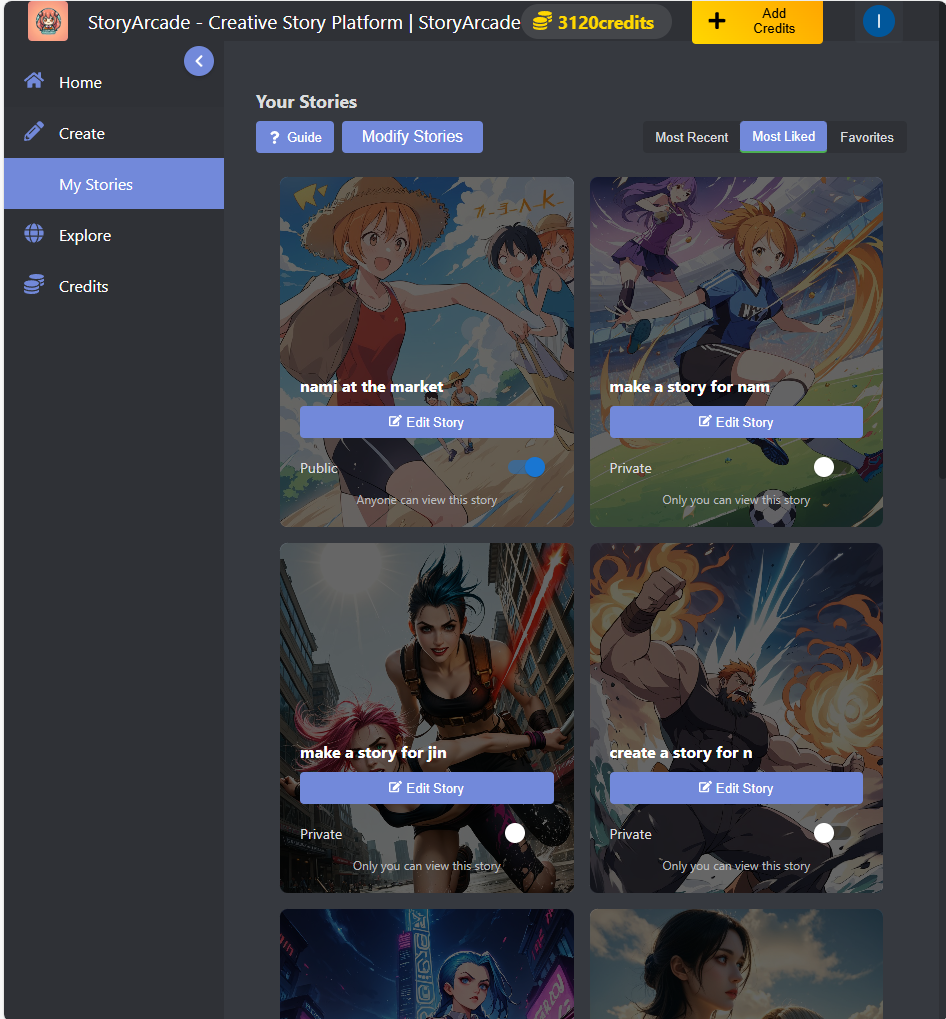This screenshot has height=1019, width=946.
Task: Click the StoryArcade logo avatar
Action: click(x=47, y=21)
